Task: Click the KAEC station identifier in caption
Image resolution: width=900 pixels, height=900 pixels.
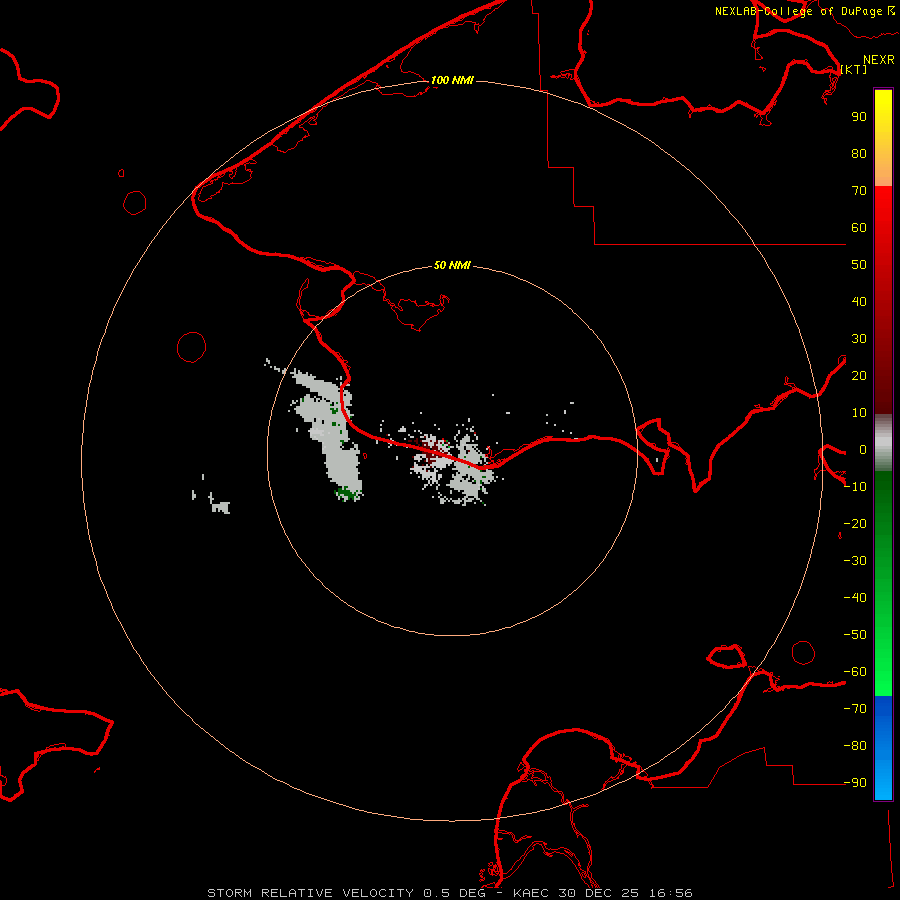Action: click(x=531, y=893)
